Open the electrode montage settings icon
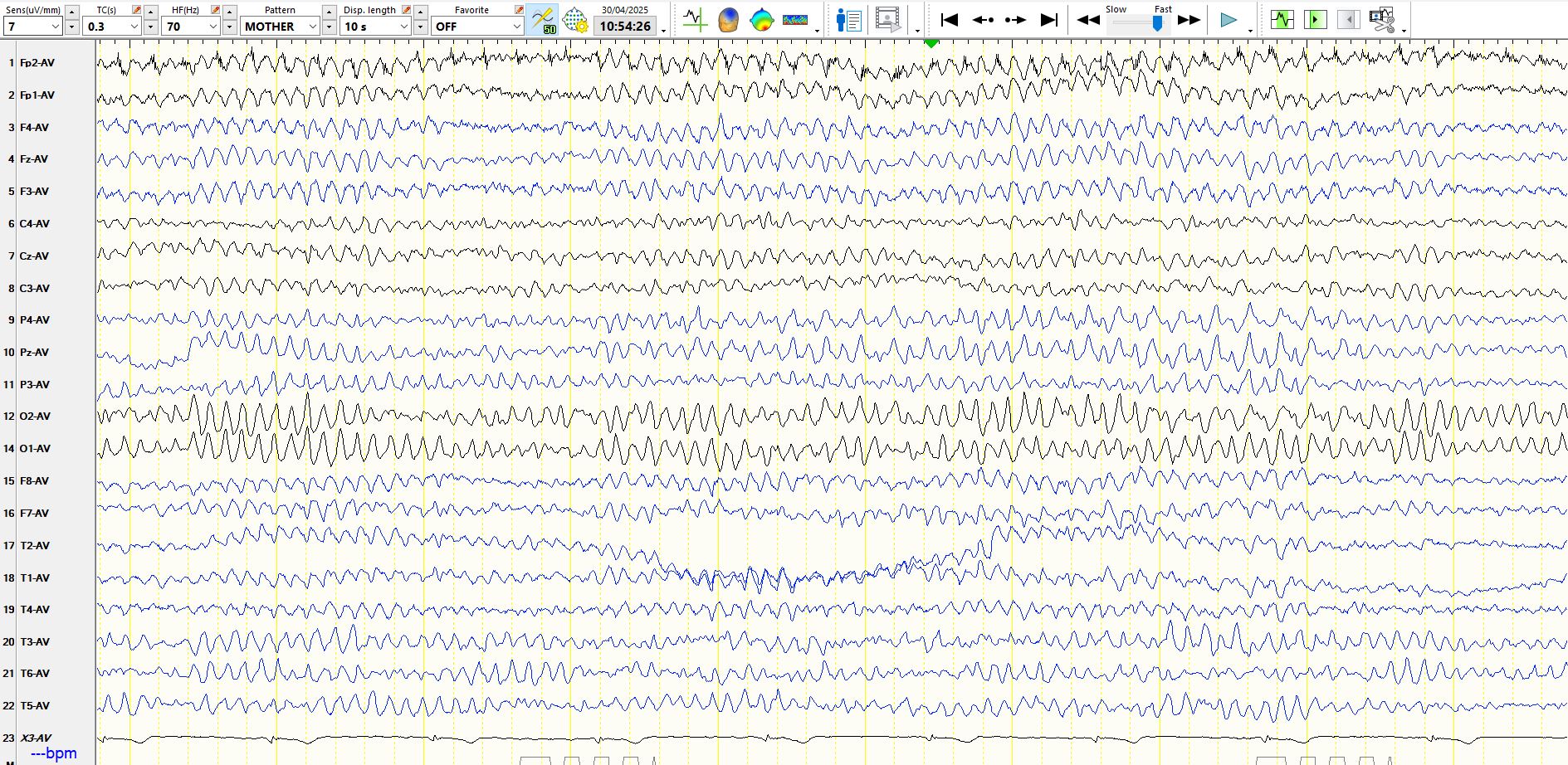The height and width of the screenshot is (765, 1568). [575, 20]
